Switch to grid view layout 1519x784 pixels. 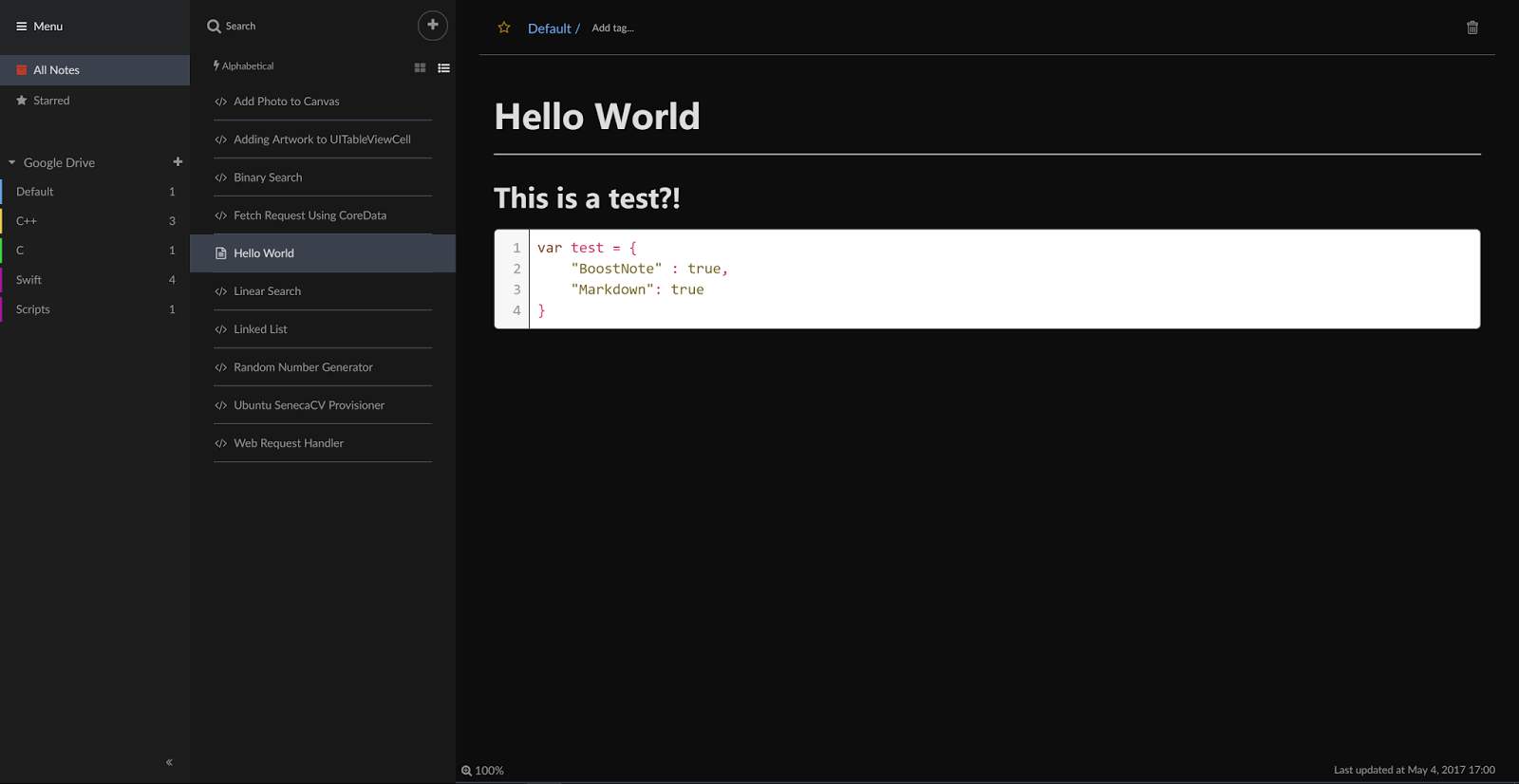[420, 68]
